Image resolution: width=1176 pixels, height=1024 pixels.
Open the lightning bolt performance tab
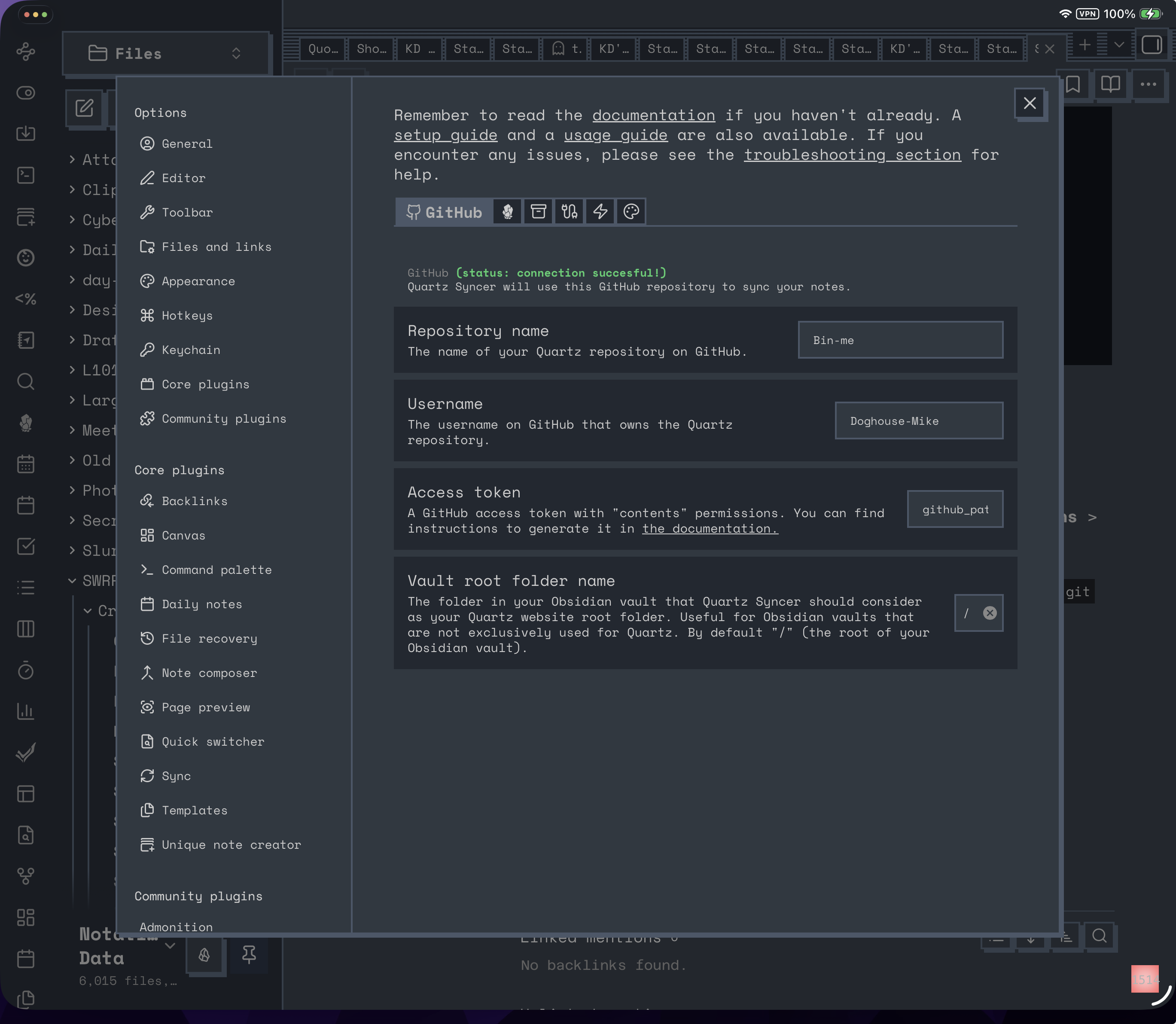(600, 212)
